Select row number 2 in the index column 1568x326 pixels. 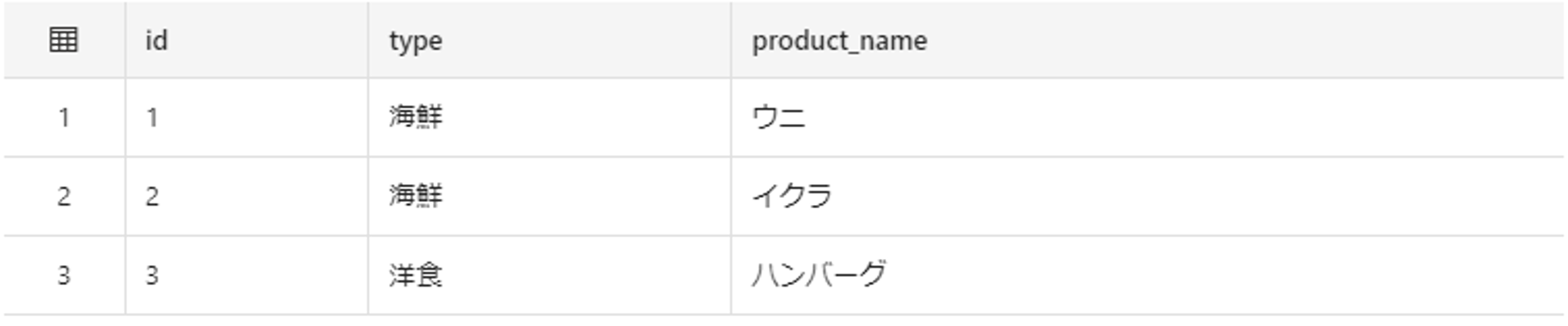[x=63, y=197]
